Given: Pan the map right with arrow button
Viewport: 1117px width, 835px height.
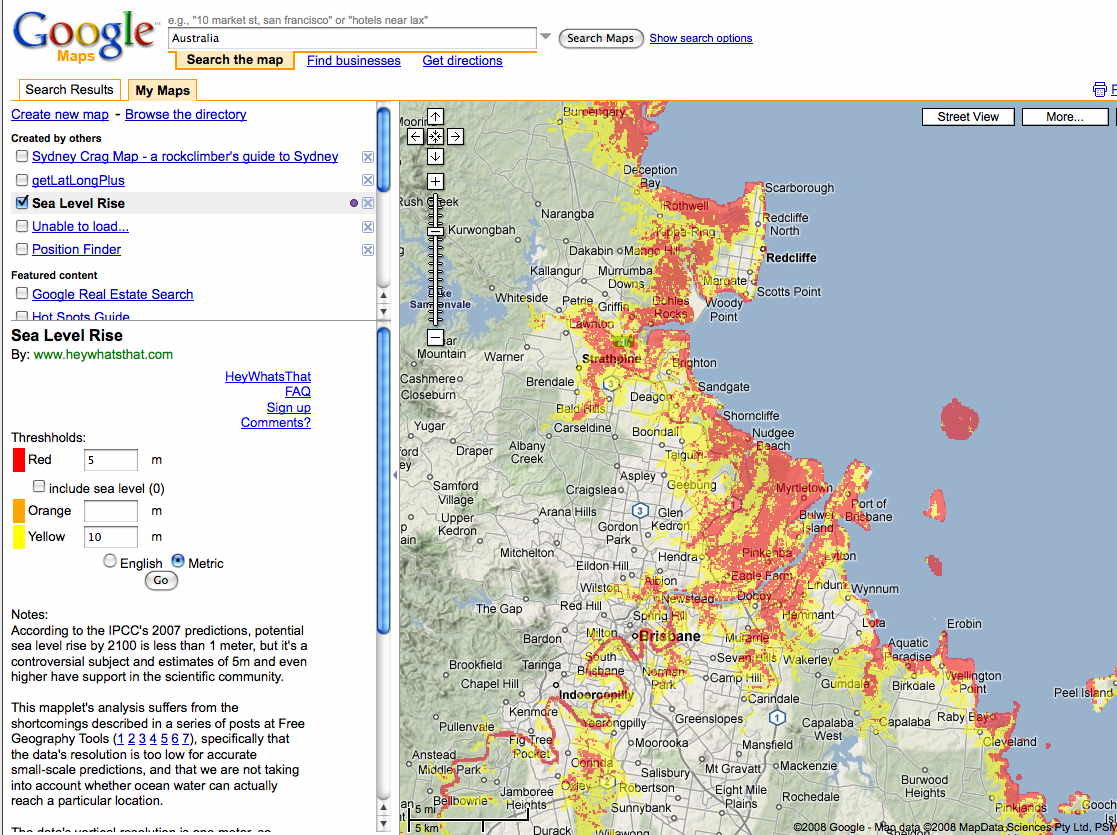Looking at the screenshot, I should (x=455, y=136).
